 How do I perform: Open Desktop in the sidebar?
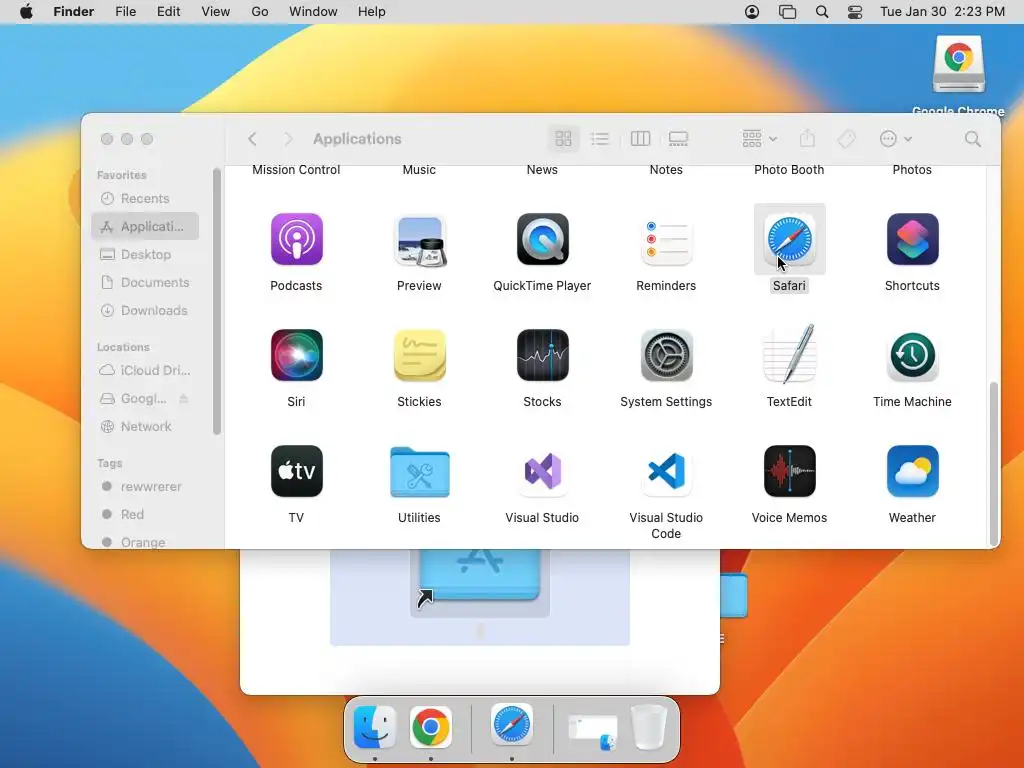click(145, 255)
